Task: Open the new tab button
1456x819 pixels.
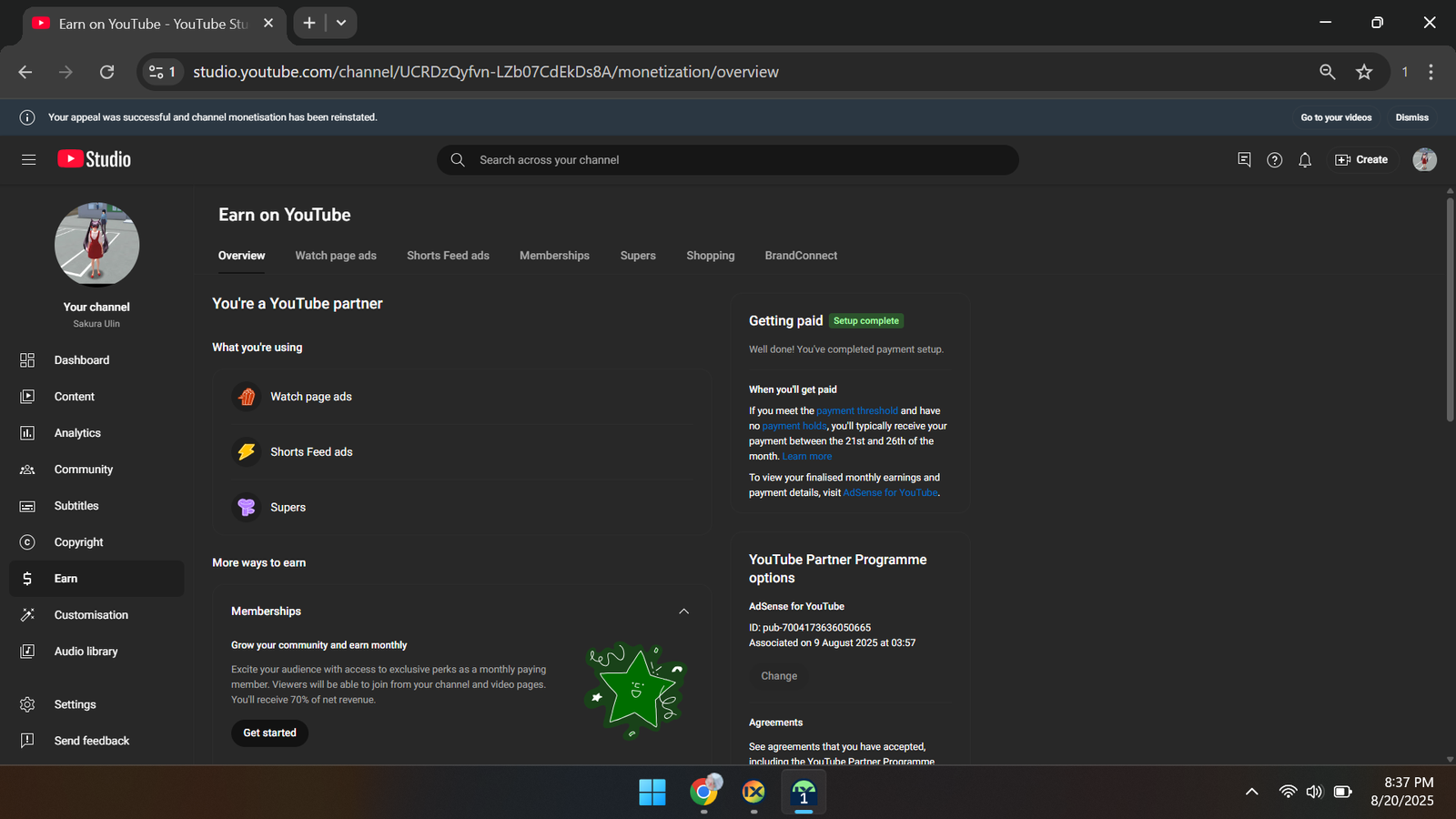Action: click(309, 23)
